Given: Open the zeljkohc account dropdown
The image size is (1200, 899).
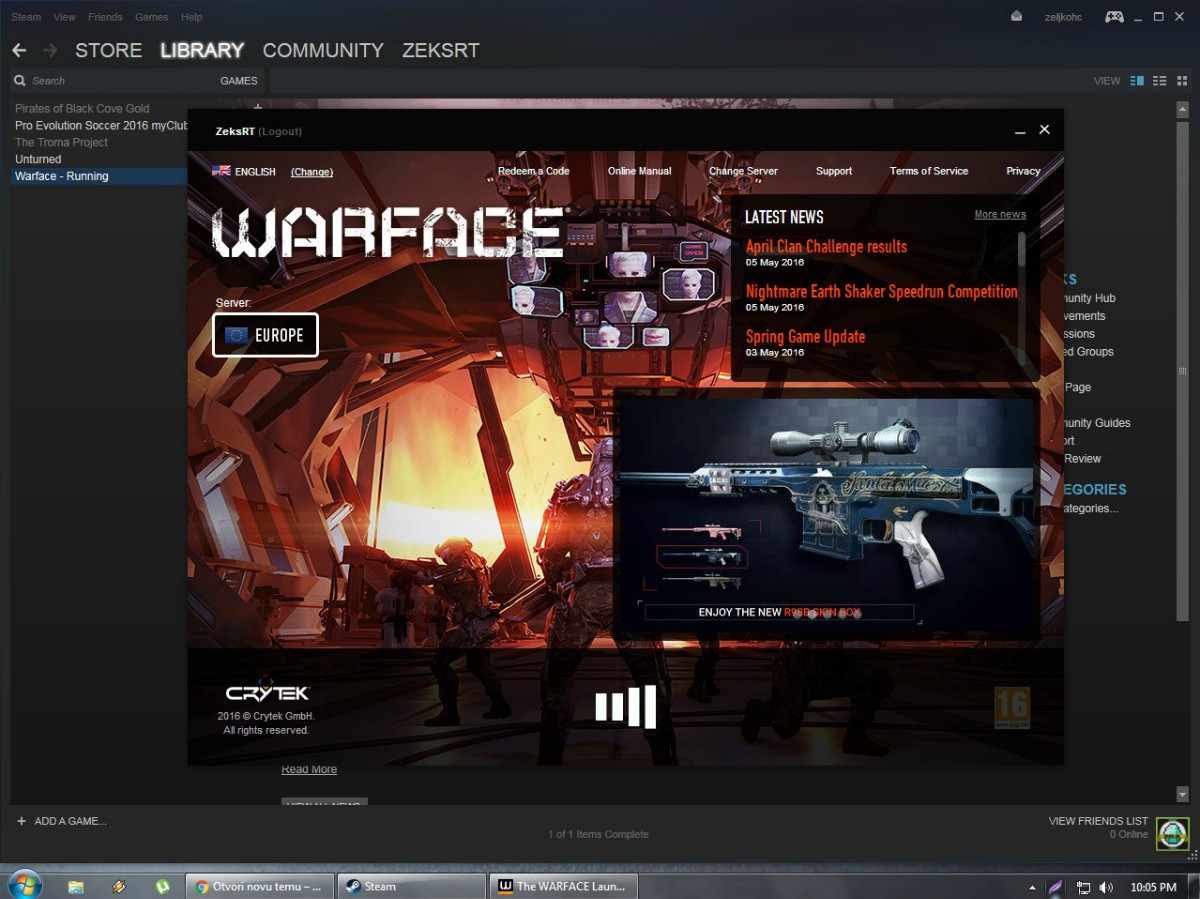Looking at the screenshot, I should pos(1061,17).
